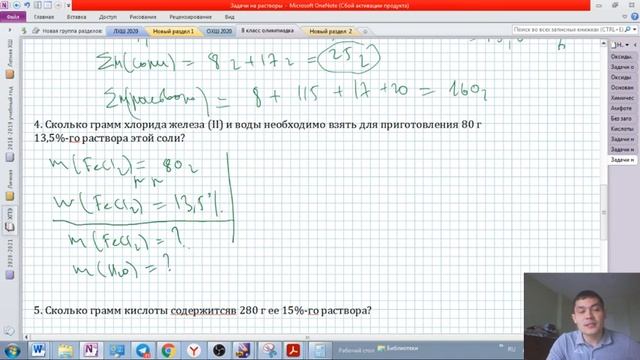This screenshot has height=360, width=640.
Task: Toggle Full Page View from the quick access toolbar
Action: [48, 5]
